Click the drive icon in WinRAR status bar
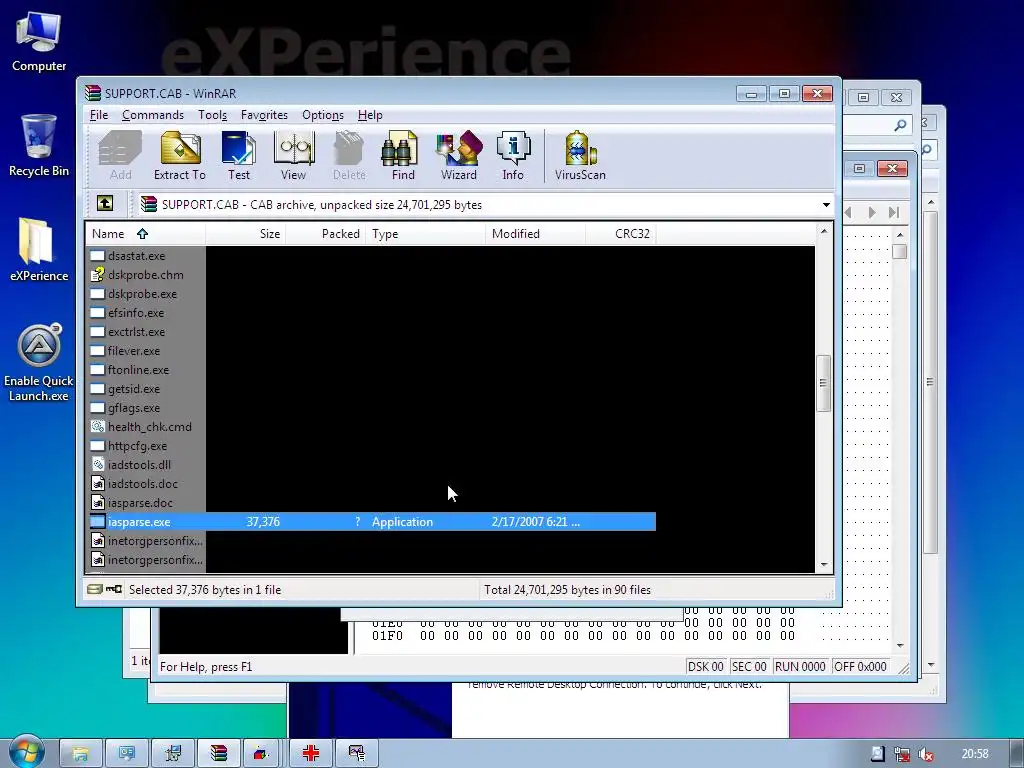Viewport: 1024px width, 768px height. click(x=95, y=589)
